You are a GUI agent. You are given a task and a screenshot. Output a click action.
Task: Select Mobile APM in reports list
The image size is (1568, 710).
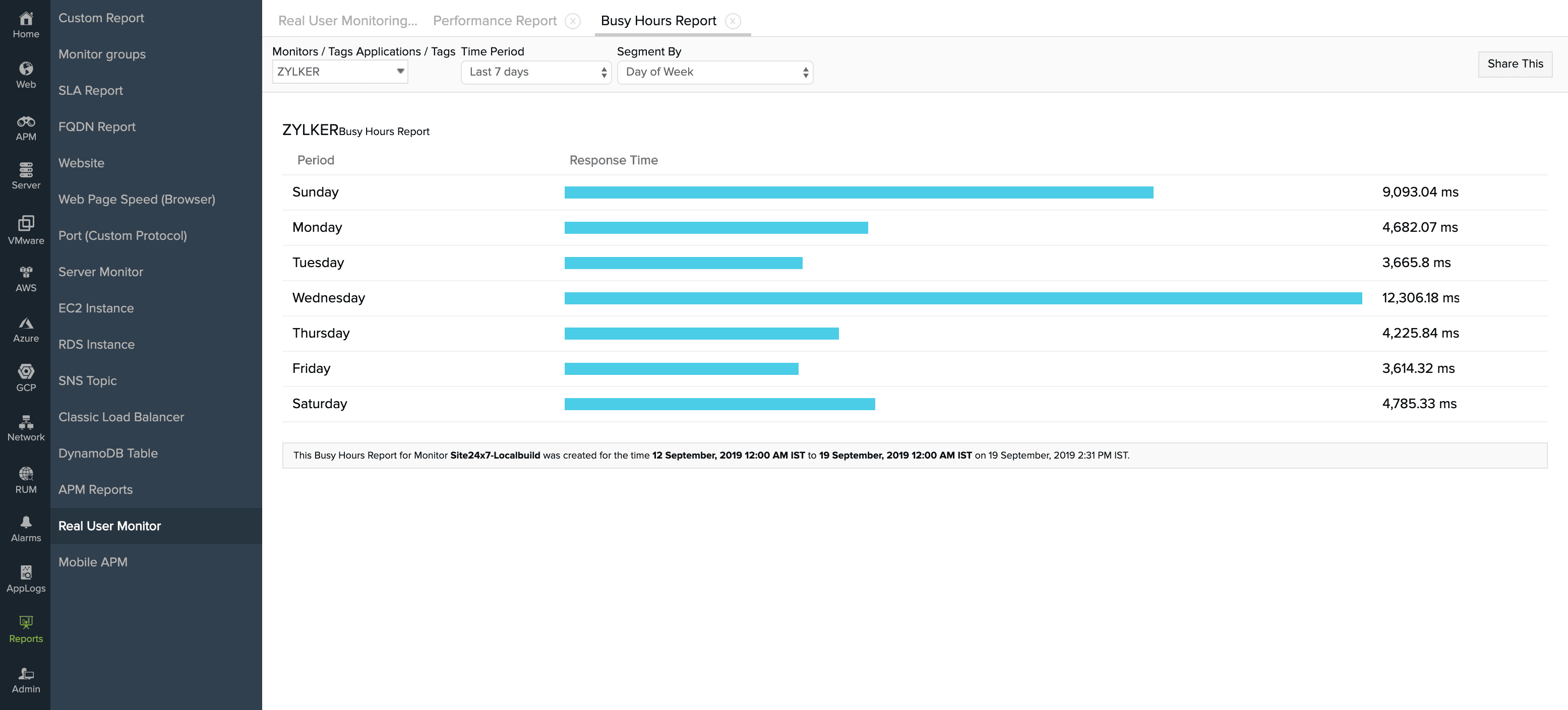point(93,562)
